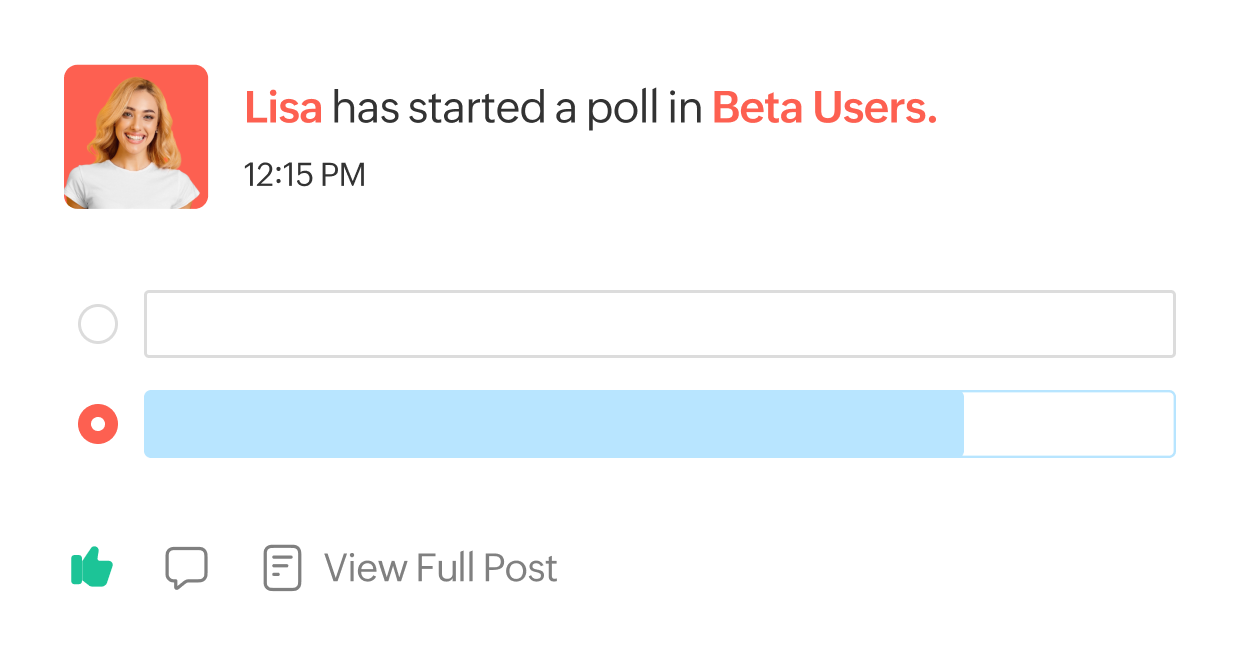Click the left edge of the first poll bar
Screen dimensions: 1251x662
click(x=147, y=324)
